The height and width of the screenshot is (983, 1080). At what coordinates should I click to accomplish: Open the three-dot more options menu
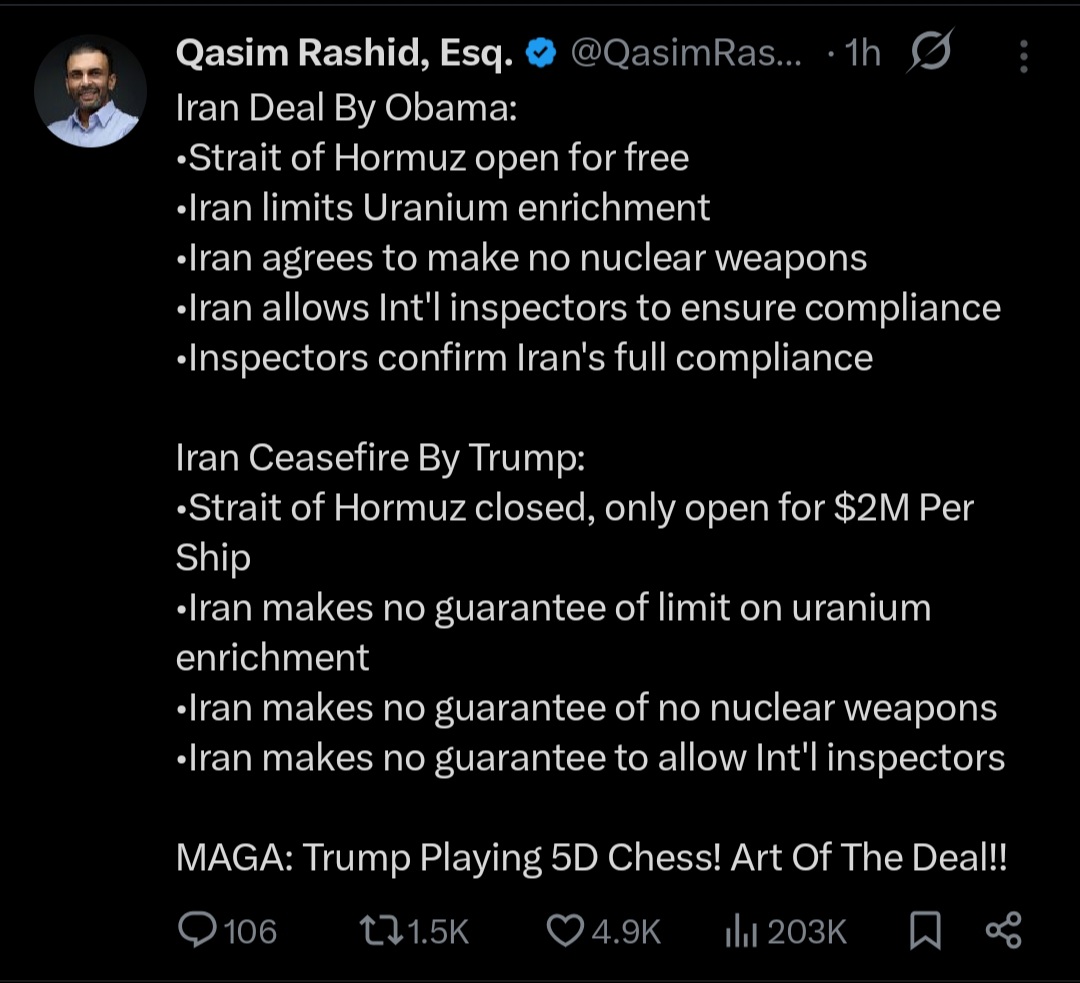click(x=1023, y=57)
